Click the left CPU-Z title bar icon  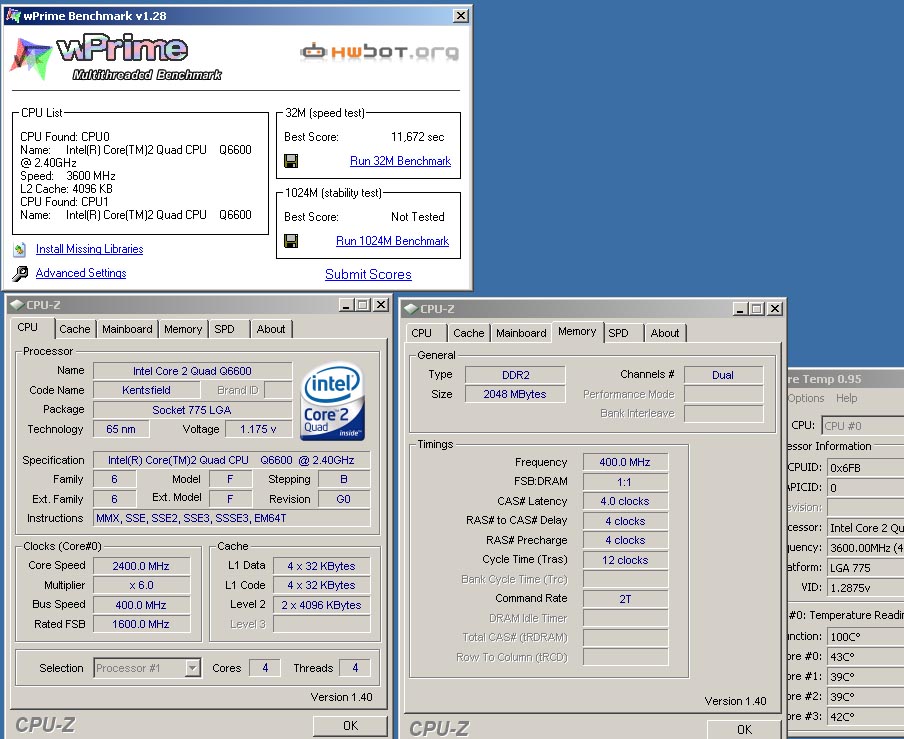pos(17,305)
